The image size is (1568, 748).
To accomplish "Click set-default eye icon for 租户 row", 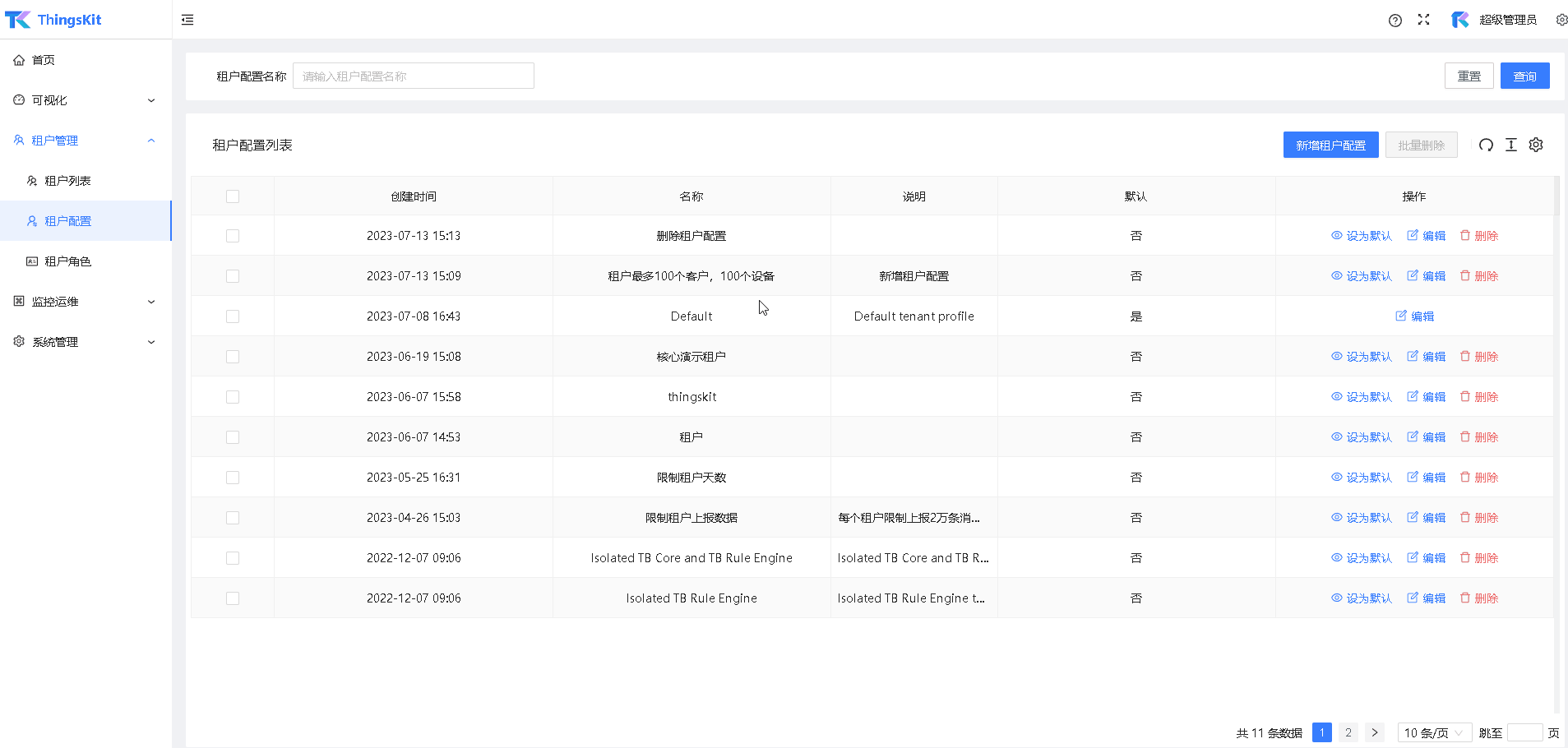I will (1337, 436).
